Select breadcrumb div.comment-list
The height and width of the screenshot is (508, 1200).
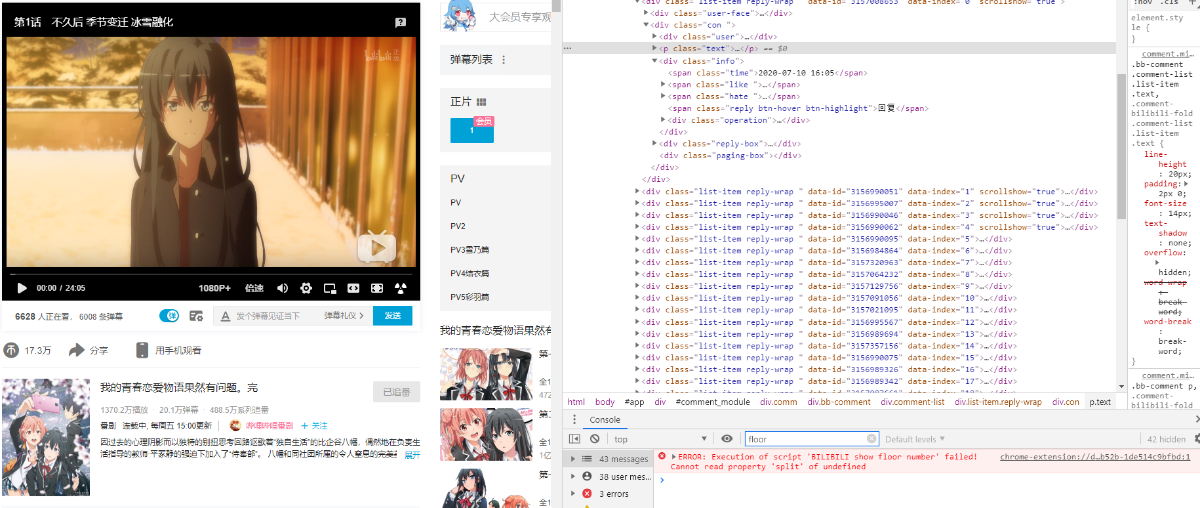pyautogui.click(x=912, y=402)
